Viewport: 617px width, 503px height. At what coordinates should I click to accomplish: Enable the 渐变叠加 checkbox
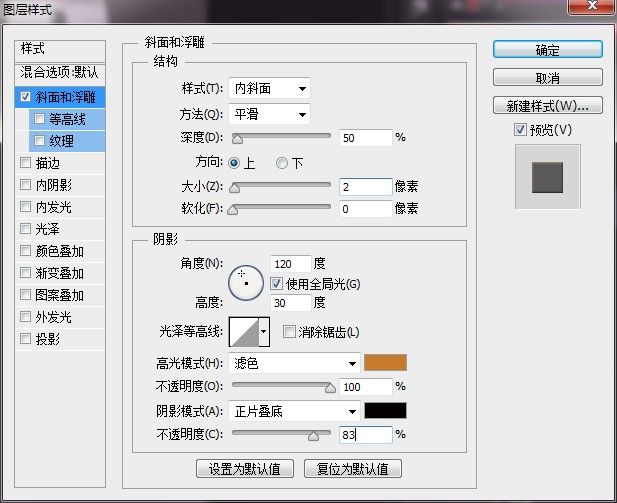coord(26,273)
